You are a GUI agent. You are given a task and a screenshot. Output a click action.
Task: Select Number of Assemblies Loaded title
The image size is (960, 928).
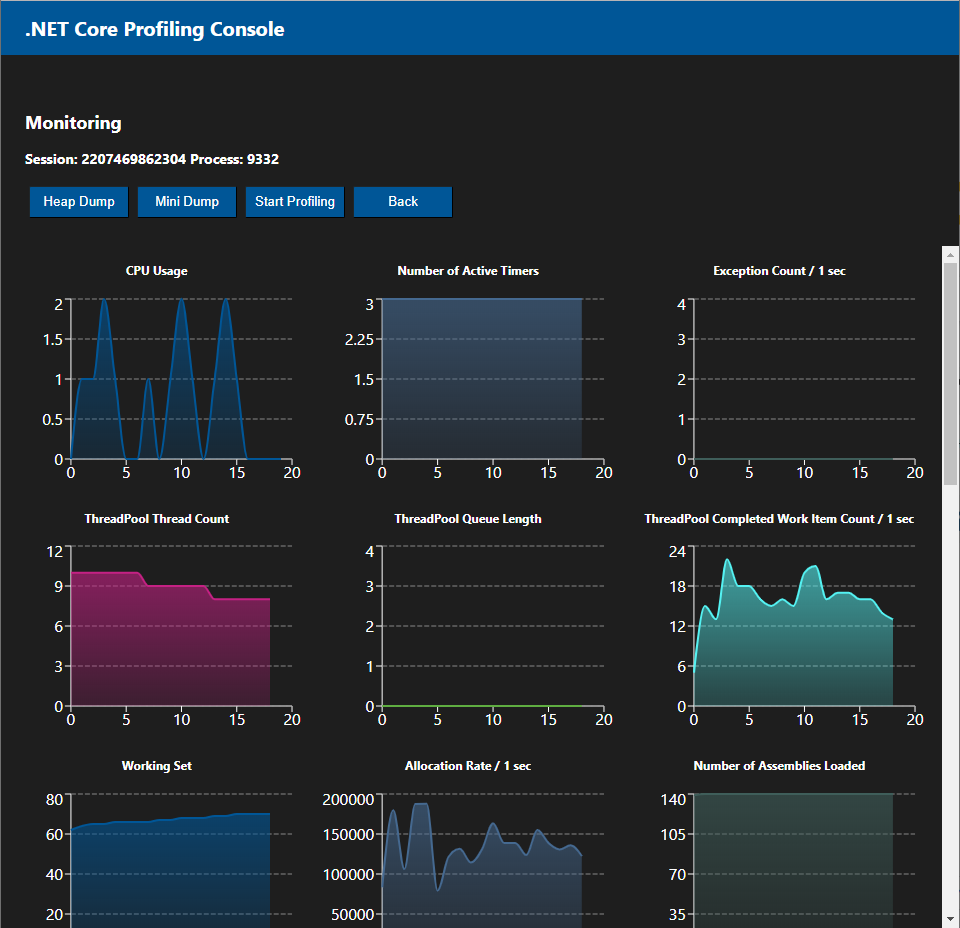pyautogui.click(x=779, y=766)
